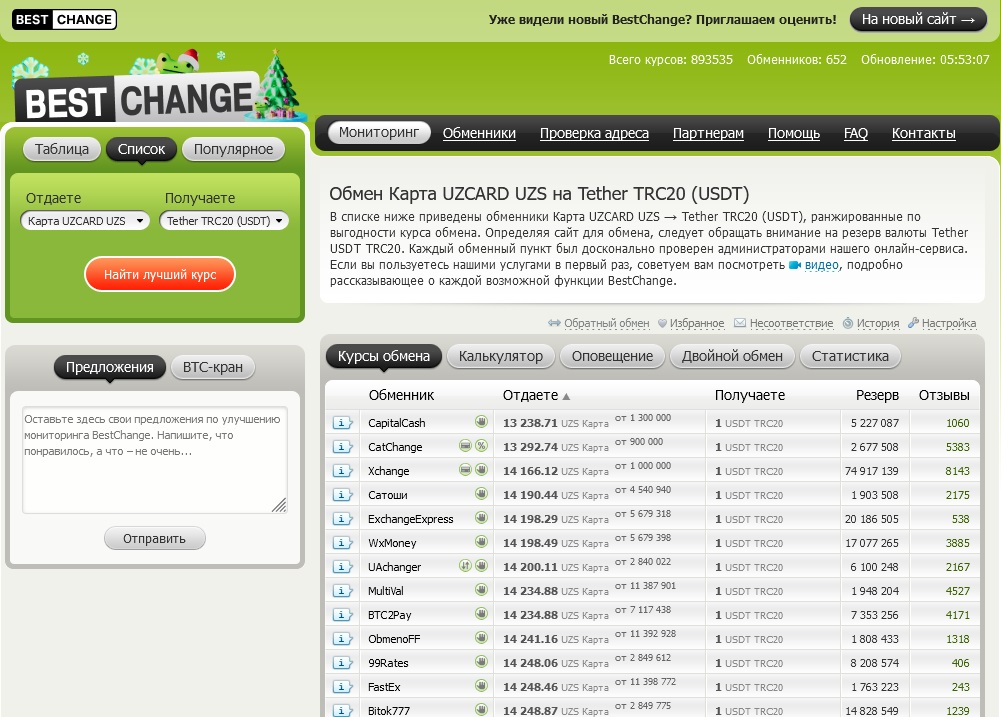
Task: Switch to the Популярное view
Action: [233, 149]
